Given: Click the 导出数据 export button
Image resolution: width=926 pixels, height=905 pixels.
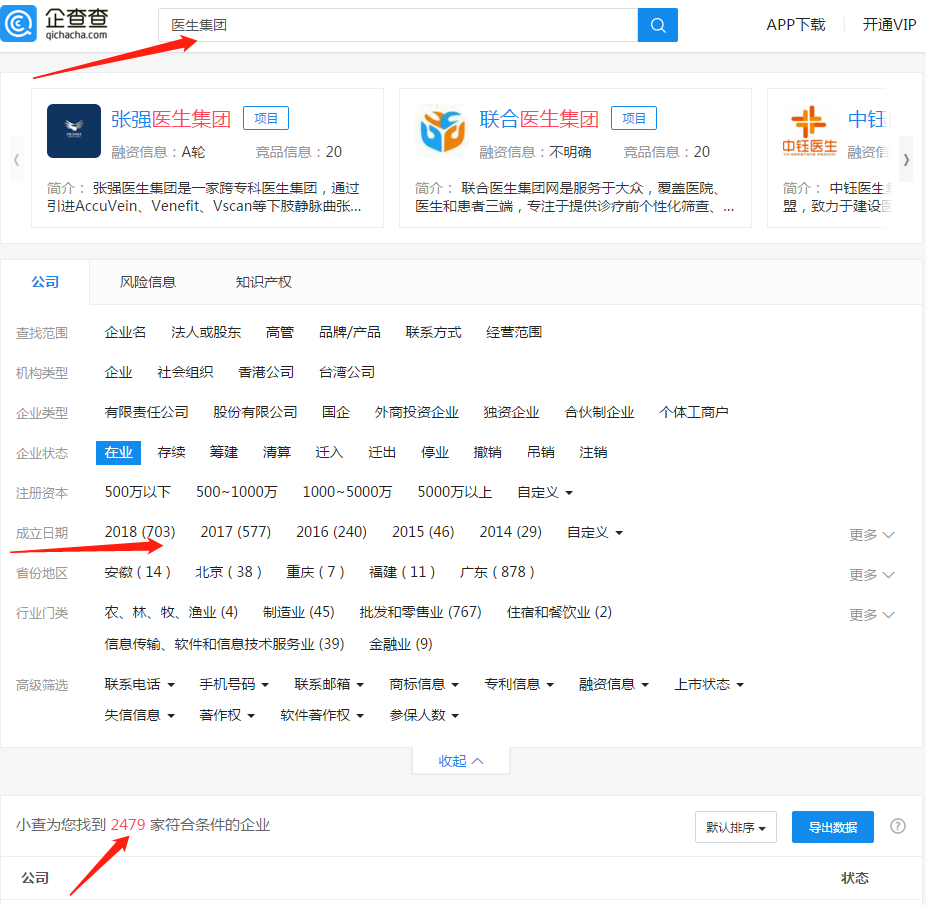Looking at the screenshot, I should pyautogui.click(x=832, y=827).
